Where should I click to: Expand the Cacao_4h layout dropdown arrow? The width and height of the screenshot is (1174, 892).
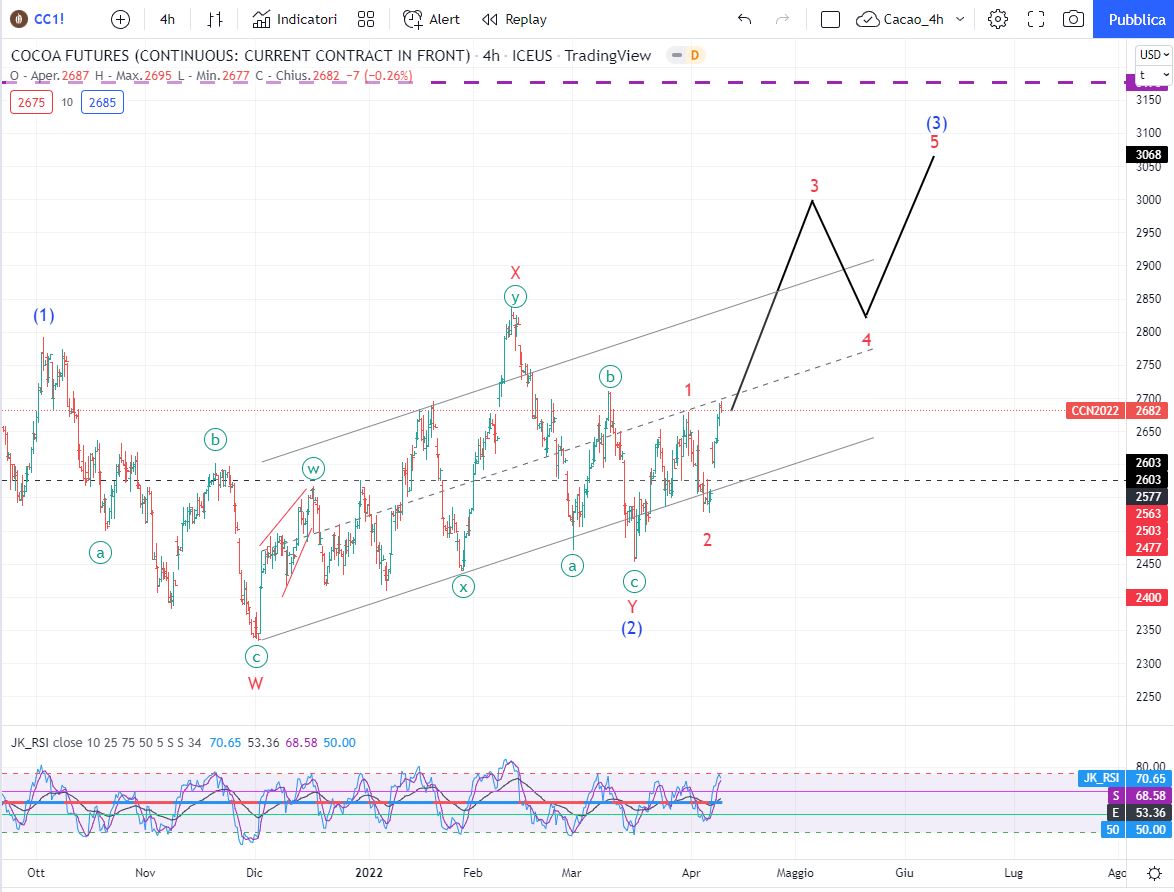(960, 19)
